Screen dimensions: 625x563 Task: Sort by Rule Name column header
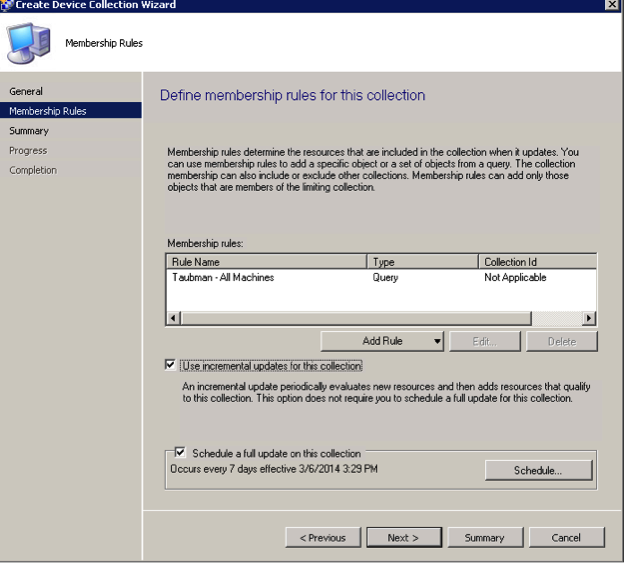[266, 262]
